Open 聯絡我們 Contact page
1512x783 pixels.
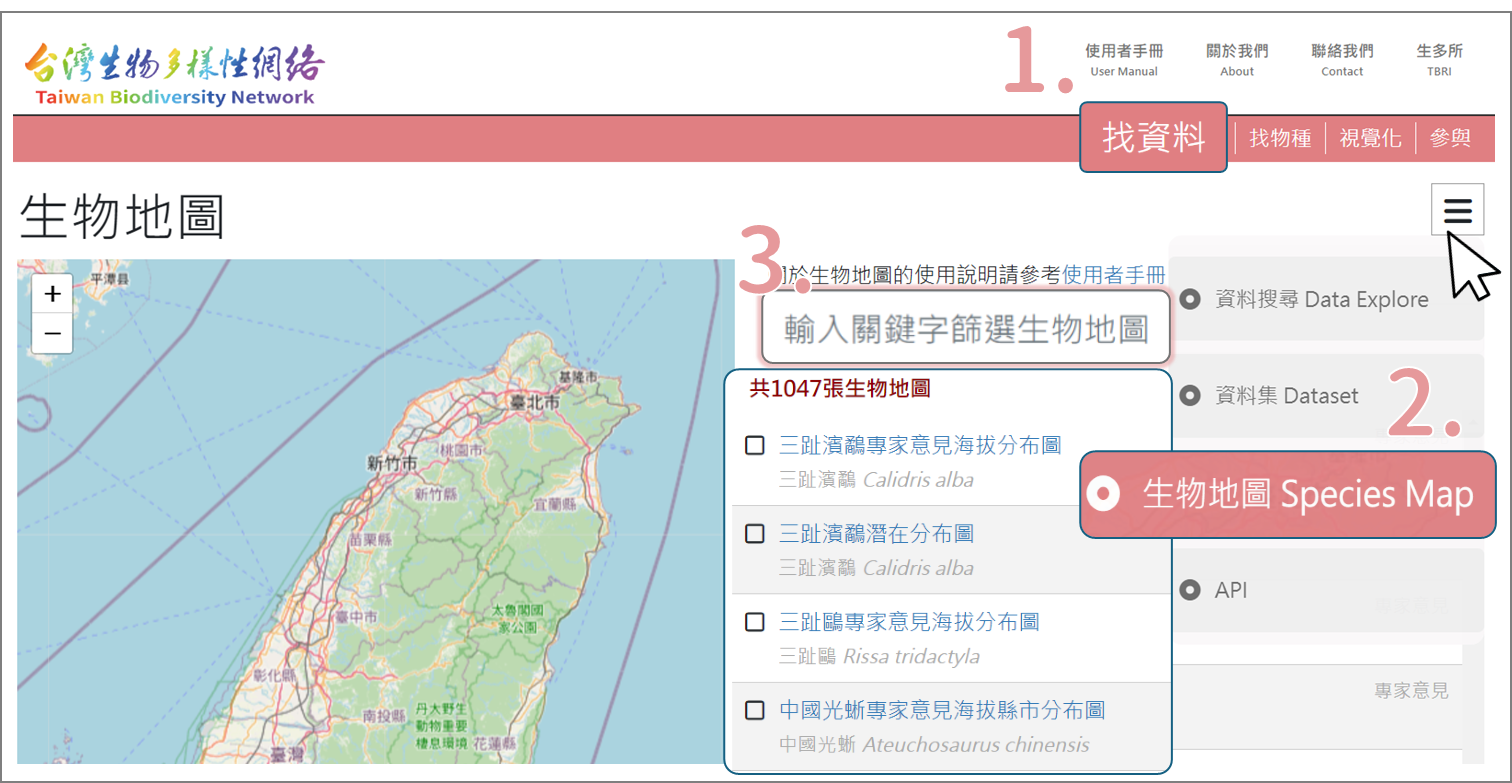coord(1342,60)
